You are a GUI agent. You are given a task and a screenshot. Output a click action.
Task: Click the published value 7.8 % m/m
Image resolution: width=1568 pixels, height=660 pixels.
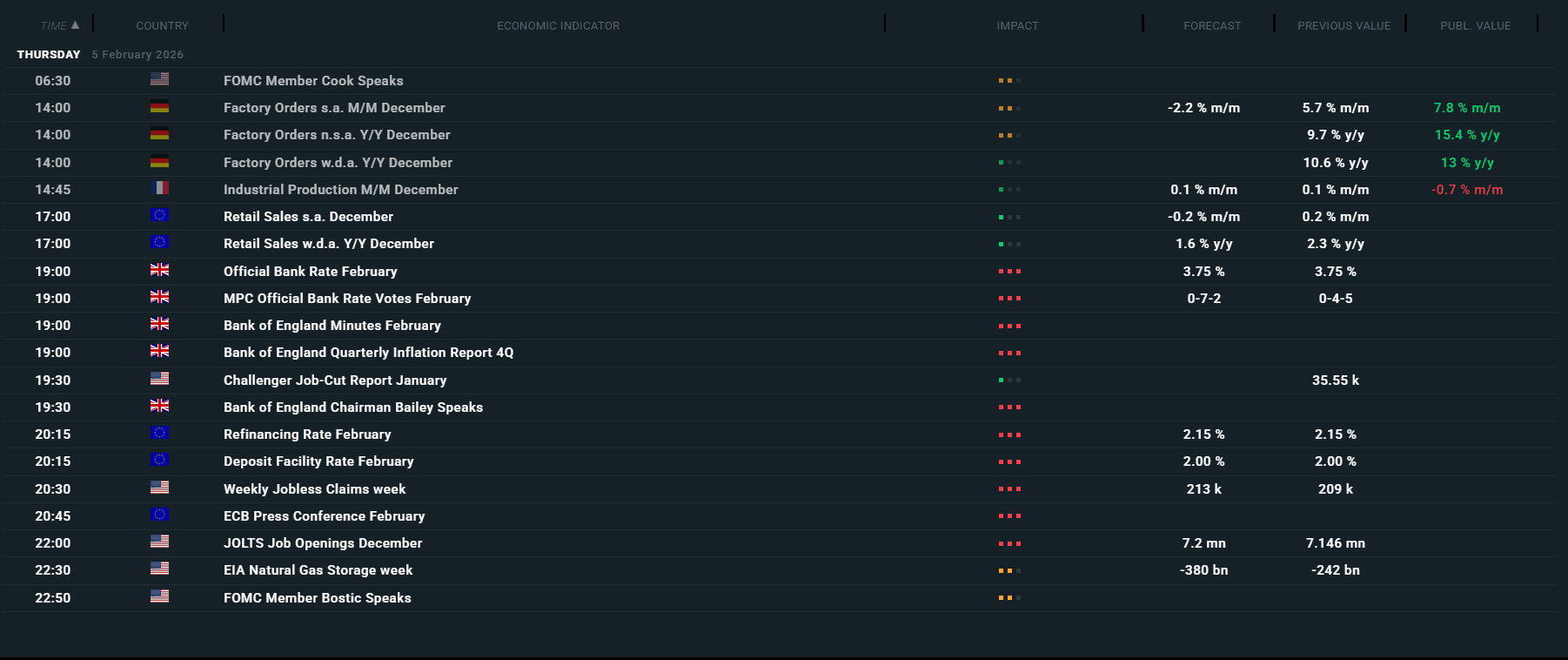[1467, 108]
